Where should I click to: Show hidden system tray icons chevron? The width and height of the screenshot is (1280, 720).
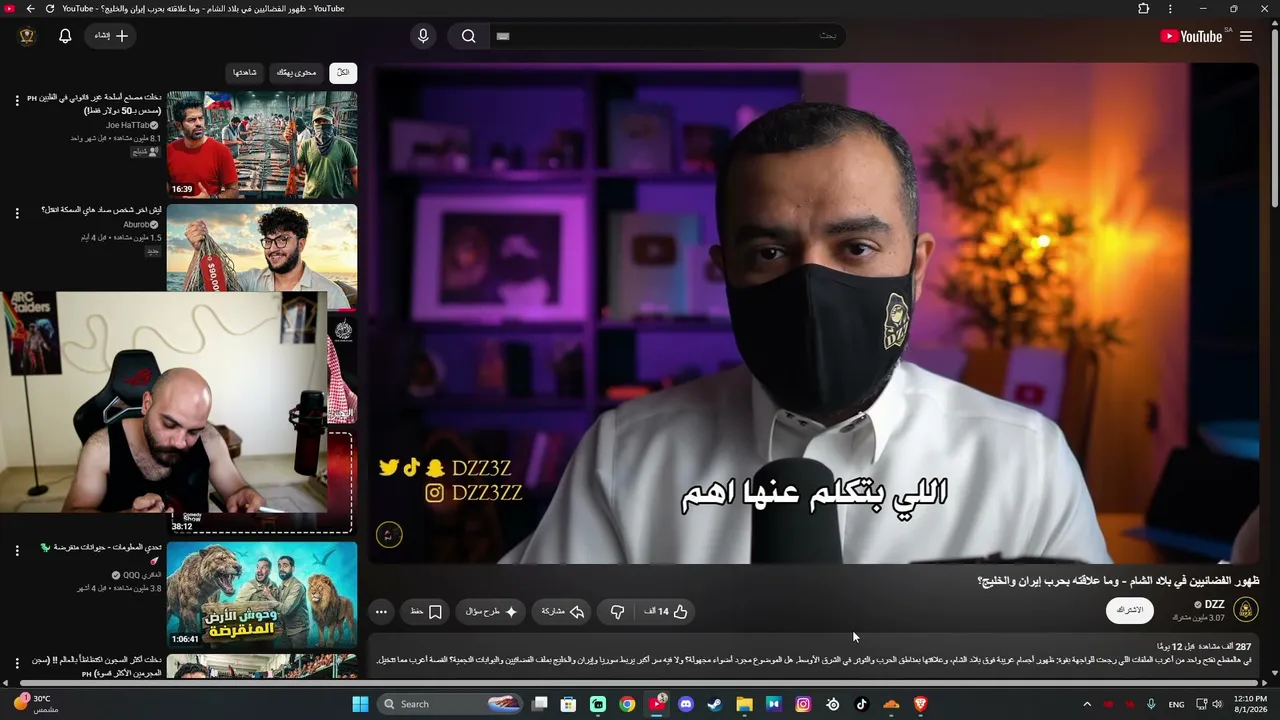click(x=1087, y=704)
